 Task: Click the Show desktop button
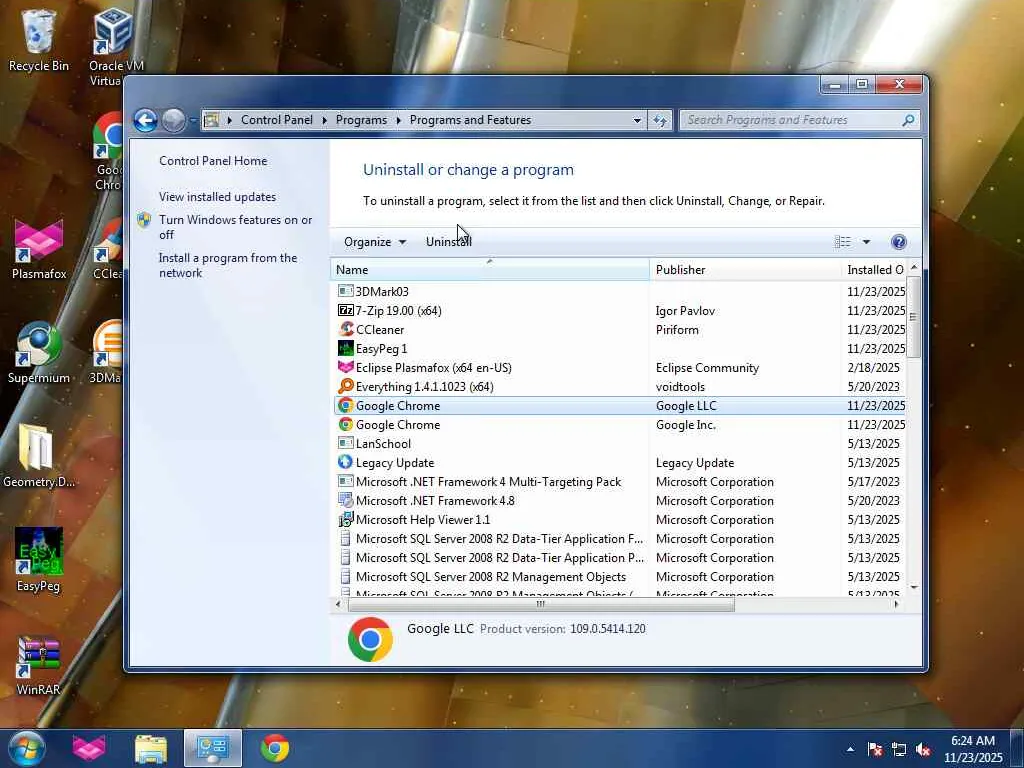[x=1017, y=748]
